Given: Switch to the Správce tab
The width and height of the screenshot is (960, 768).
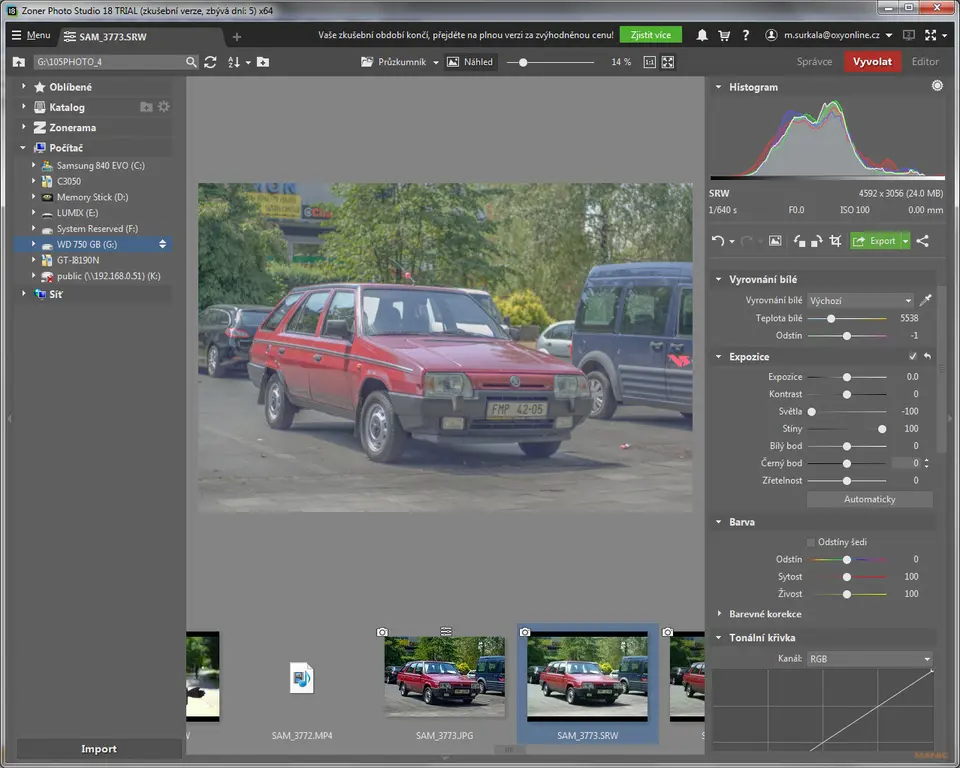Looking at the screenshot, I should tap(814, 62).
